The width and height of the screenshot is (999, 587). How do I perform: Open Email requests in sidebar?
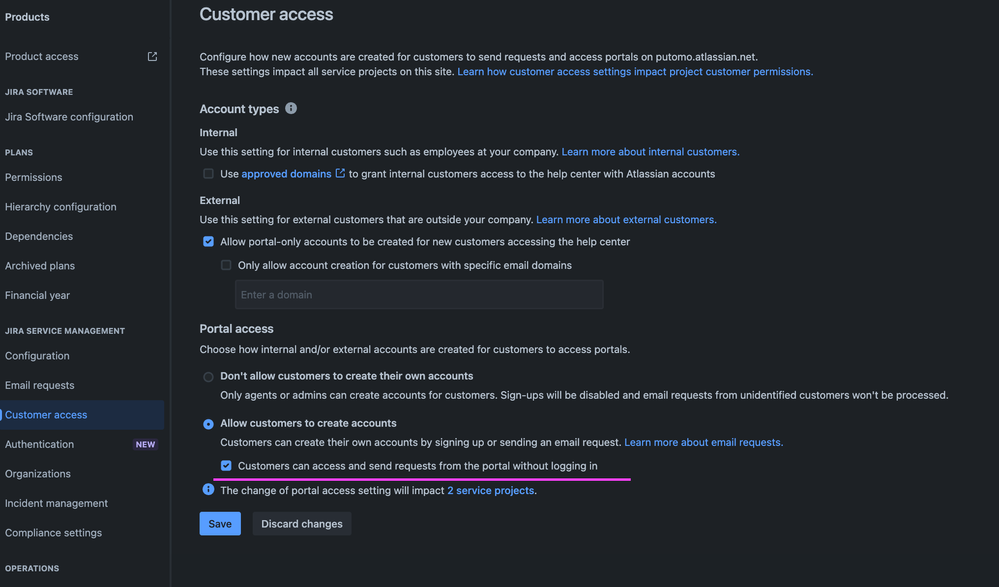click(40, 385)
